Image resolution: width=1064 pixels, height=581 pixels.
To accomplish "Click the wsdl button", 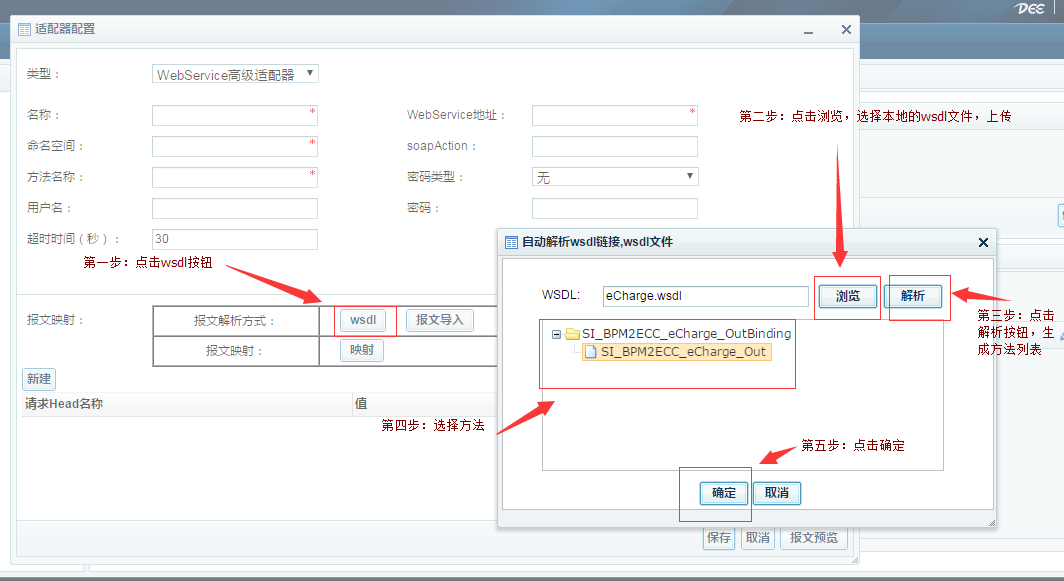I will [363, 320].
